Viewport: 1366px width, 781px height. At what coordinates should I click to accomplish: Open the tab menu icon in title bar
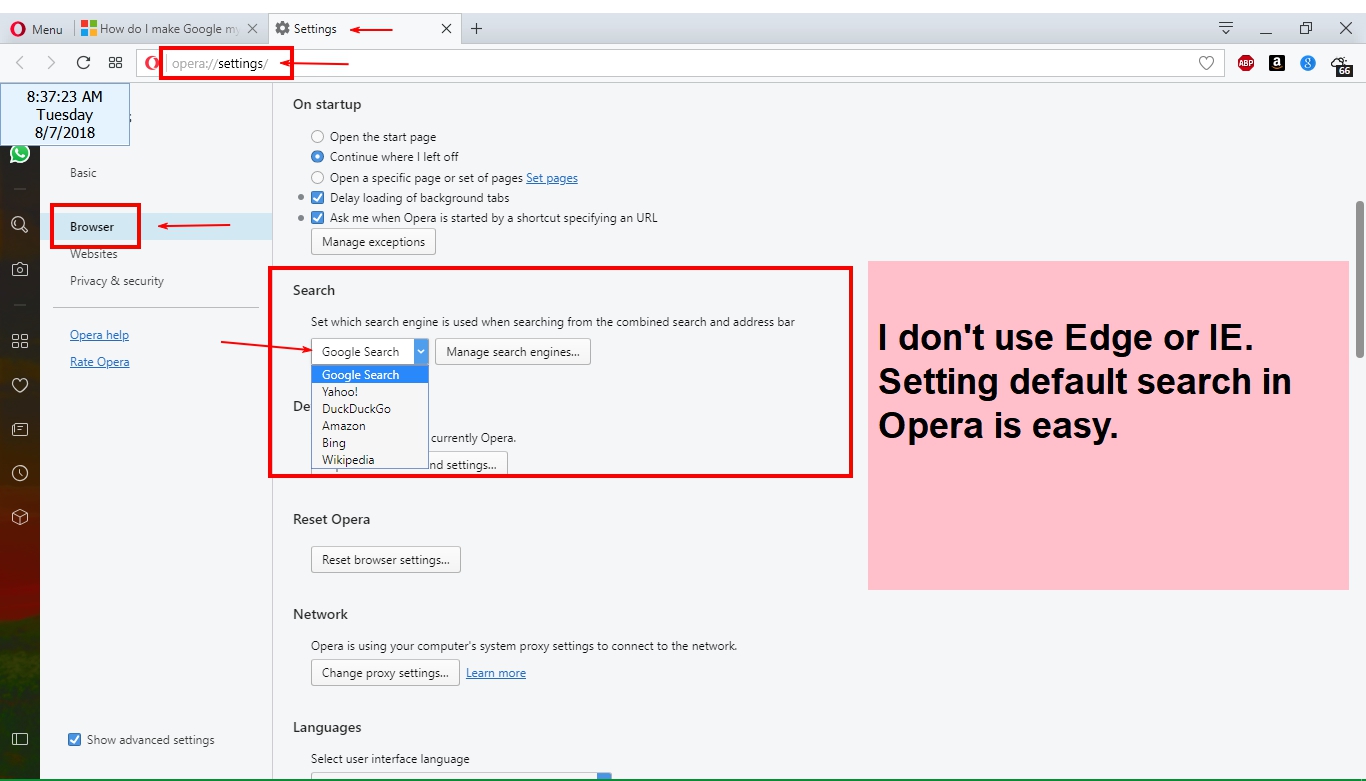pyautogui.click(x=1226, y=28)
